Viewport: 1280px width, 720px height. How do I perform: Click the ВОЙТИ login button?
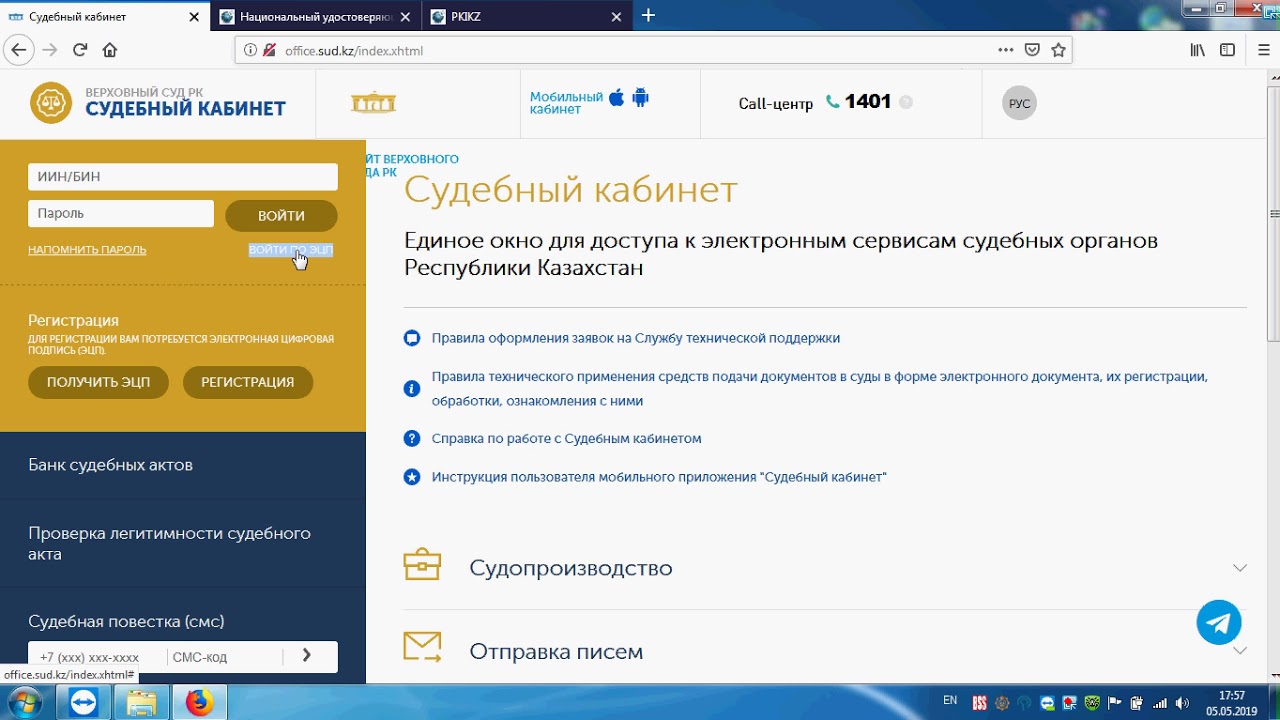click(281, 215)
